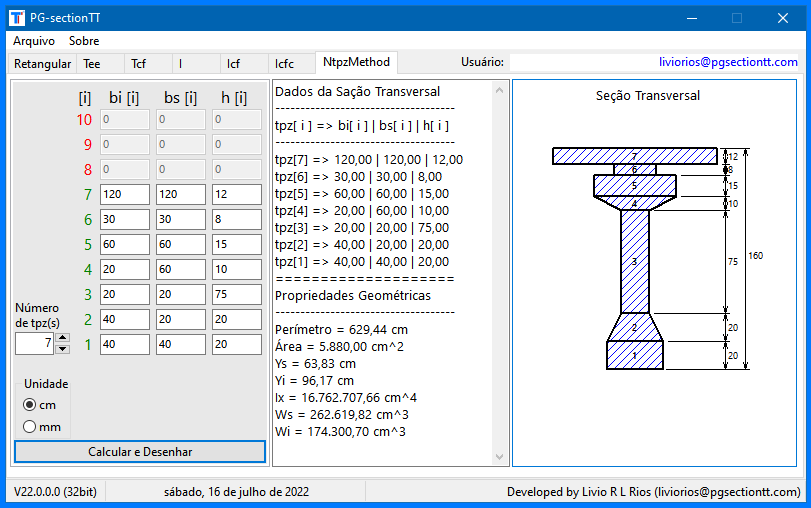Screen dimensions: 811x508
Task: Click the bs field for row 2
Action: (x=181, y=319)
